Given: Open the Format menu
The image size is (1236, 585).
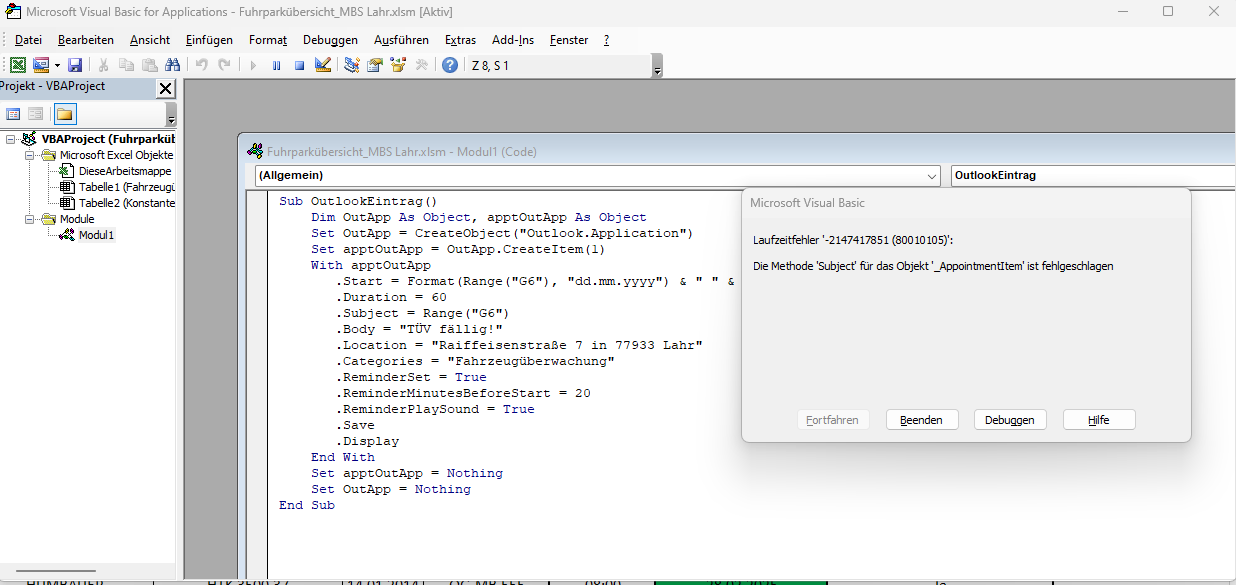Looking at the screenshot, I should pyautogui.click(x=268, y=40).
